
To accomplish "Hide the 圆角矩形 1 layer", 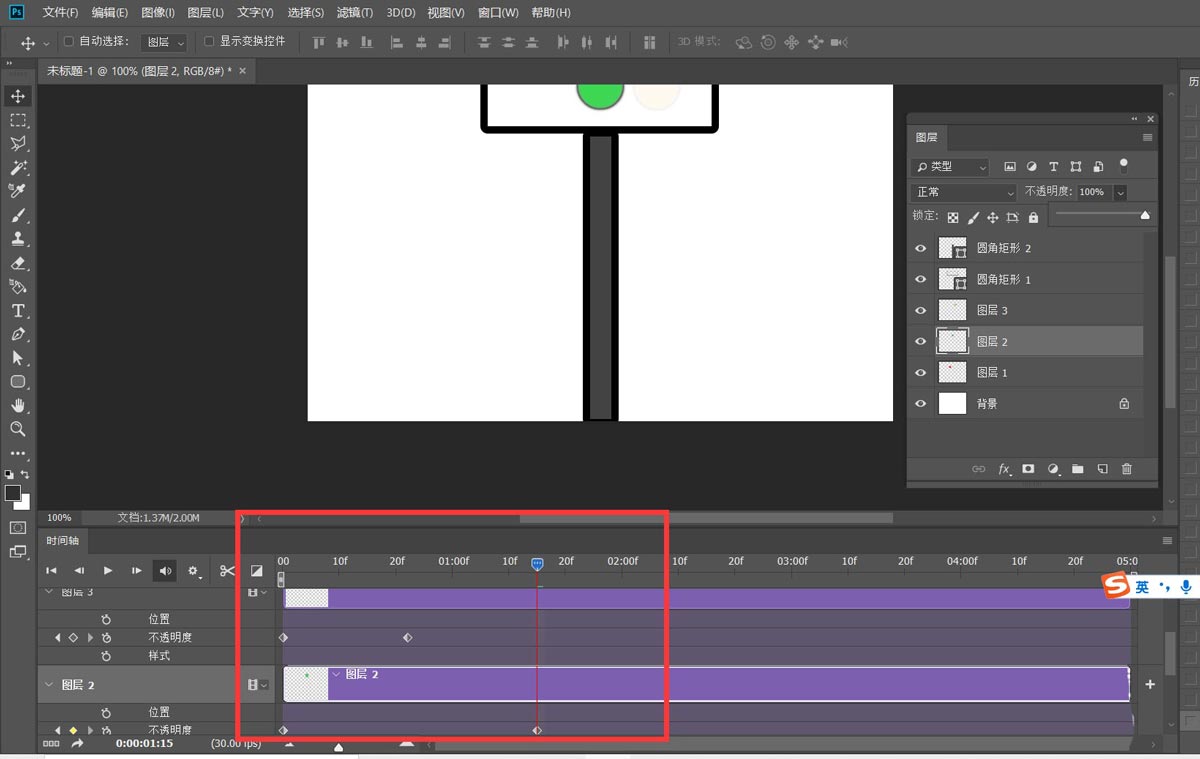I will click(x=921, y=279).
